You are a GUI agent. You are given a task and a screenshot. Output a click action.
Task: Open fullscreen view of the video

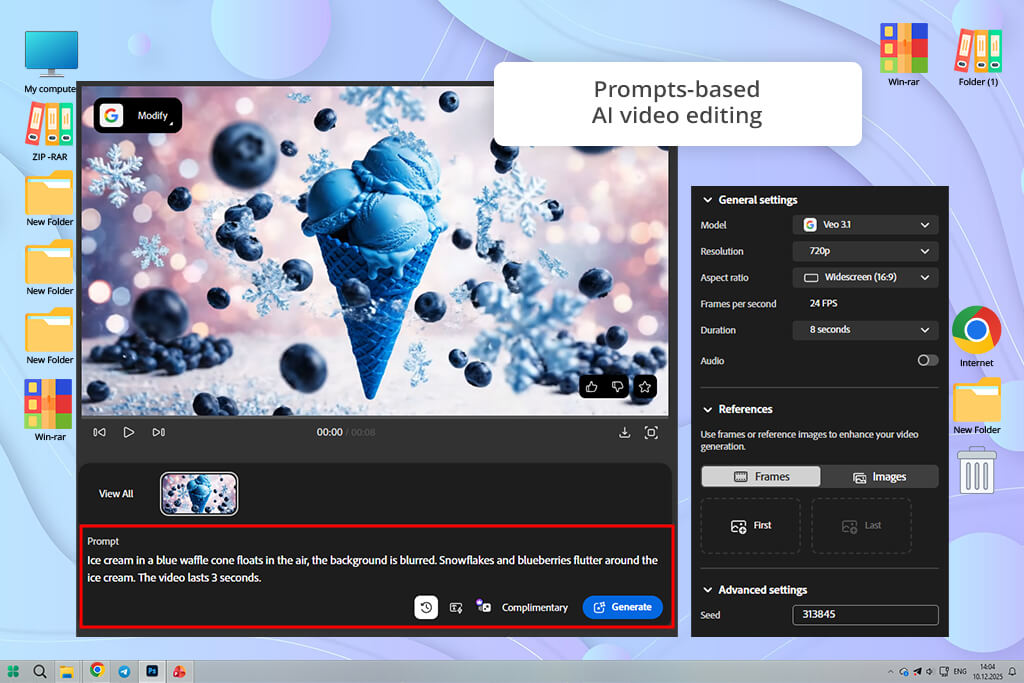[x=651, y=432]
